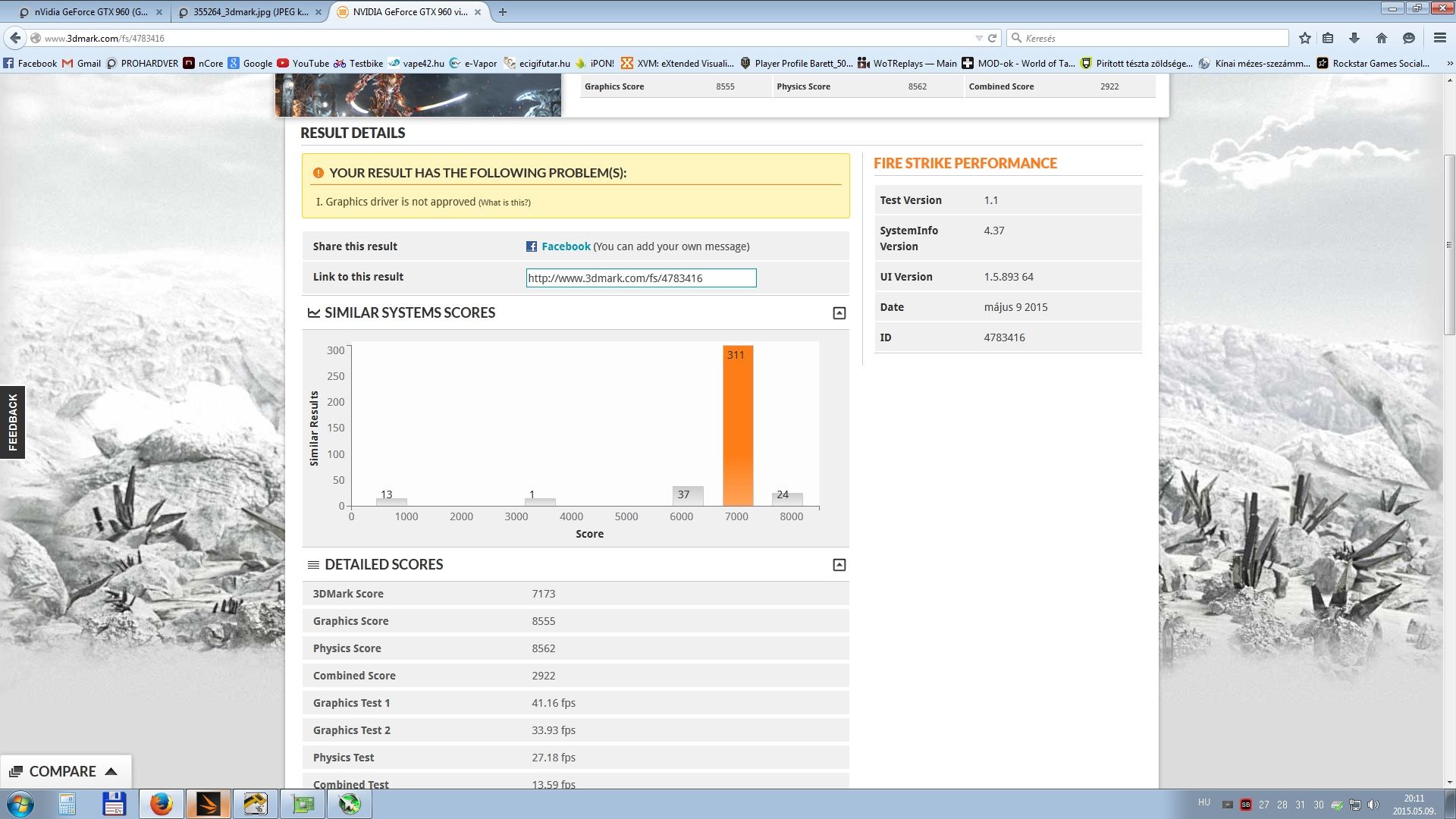Image resolution: width=1456 pixels, height=819 pixels.
Task: Close the 355264_3dmark.jpg tab
Action: click(x=318, y=12)
